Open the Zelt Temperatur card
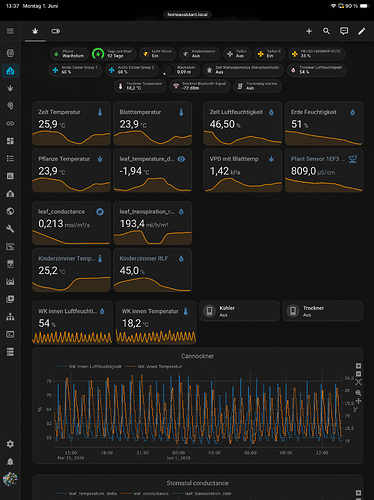 pyautogui.click(x=71, y=124)
